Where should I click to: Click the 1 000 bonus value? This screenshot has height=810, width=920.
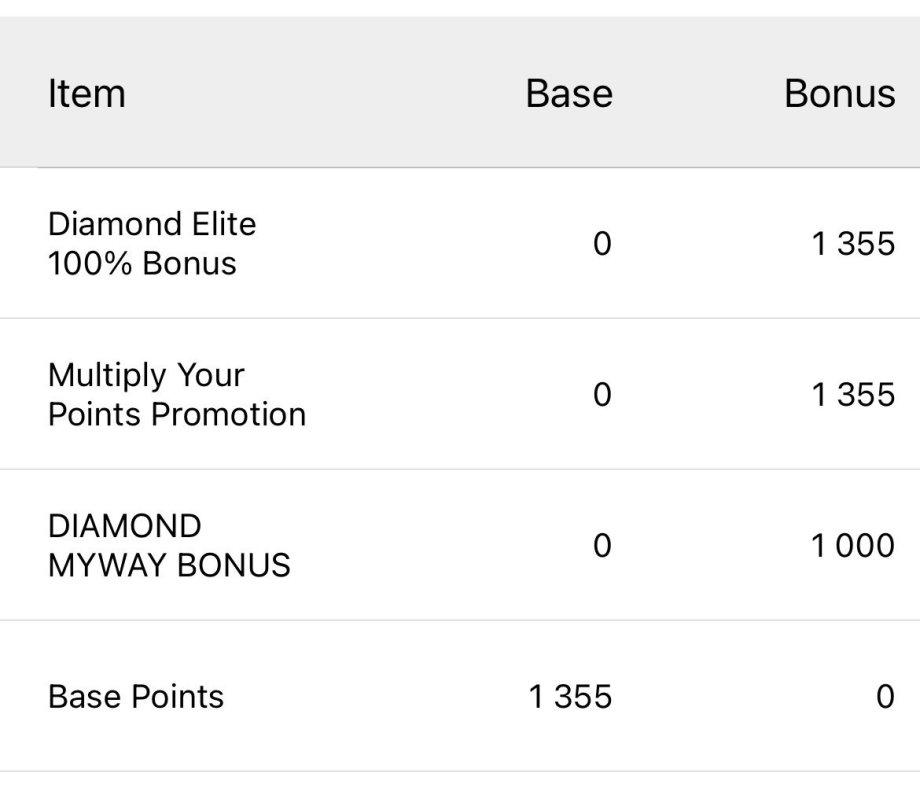pyautogui.click(x=853, y=546)
